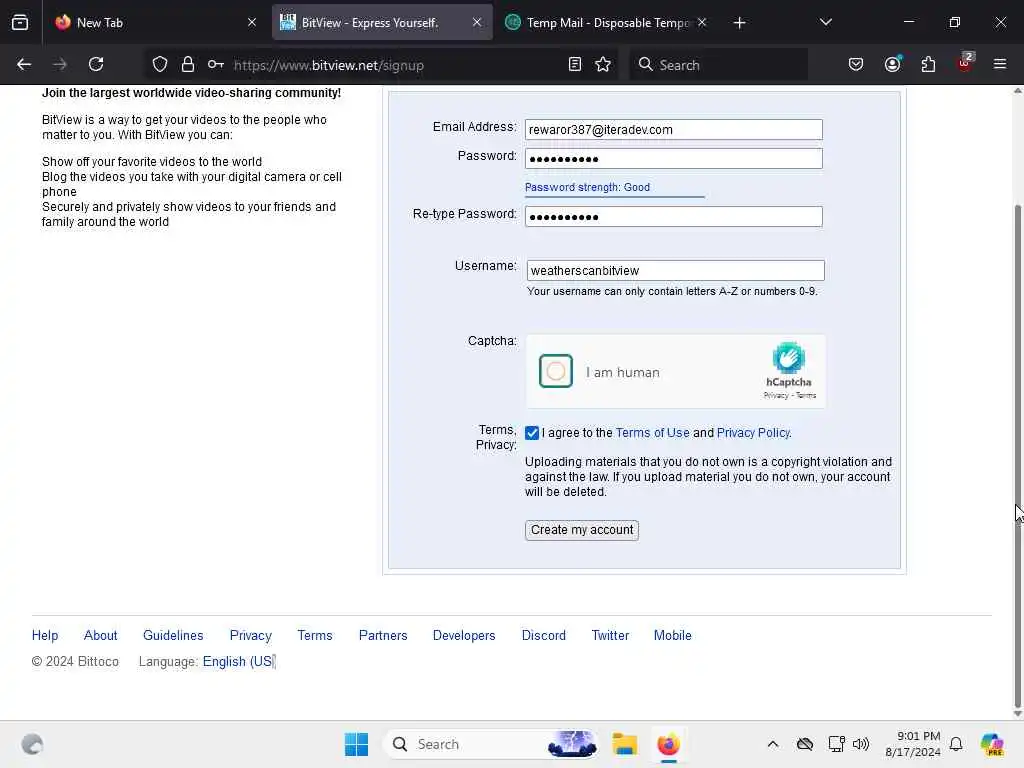Screen dimensions: 1024x768
Task: Open Copilot icon in taskbar
Action: 992,744
